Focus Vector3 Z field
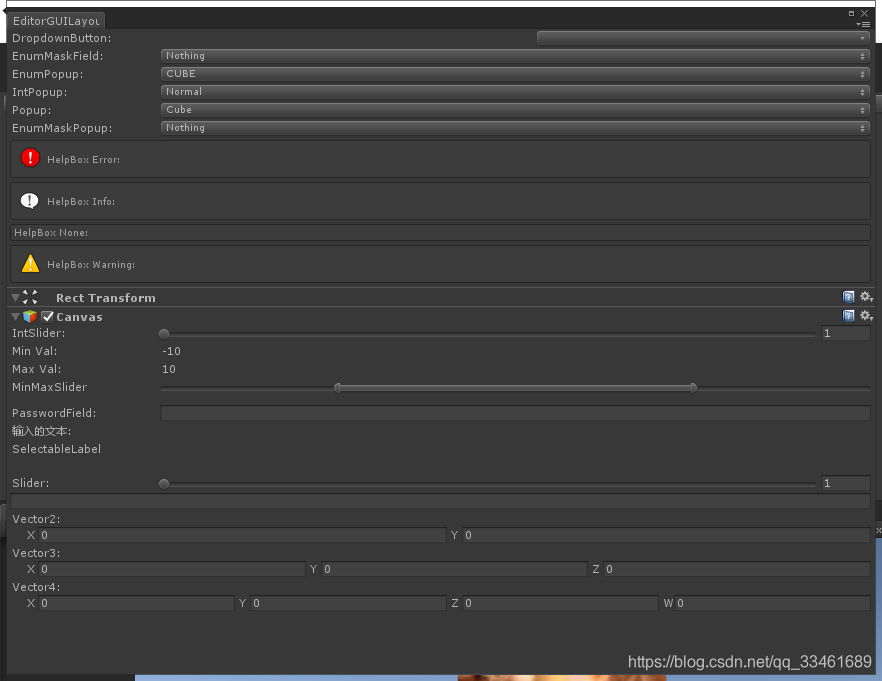Screen dimensions: 882x681 pyautogui.click(x=737, y=569)
